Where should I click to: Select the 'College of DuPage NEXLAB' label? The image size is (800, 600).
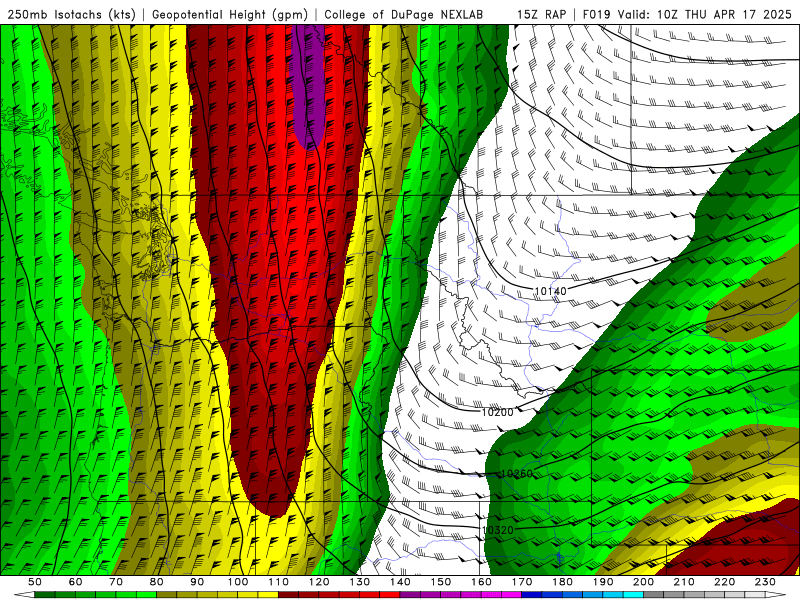point(403,14)
